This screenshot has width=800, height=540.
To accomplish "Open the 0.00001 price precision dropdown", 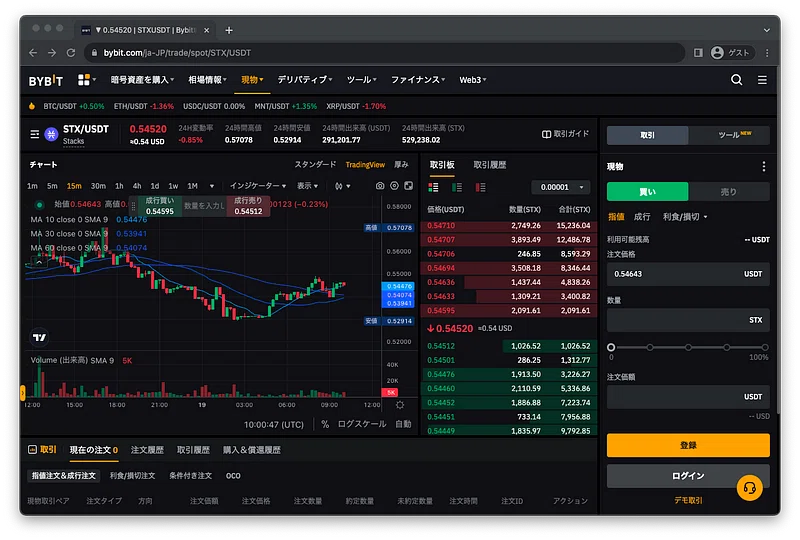I will (561, 187).
